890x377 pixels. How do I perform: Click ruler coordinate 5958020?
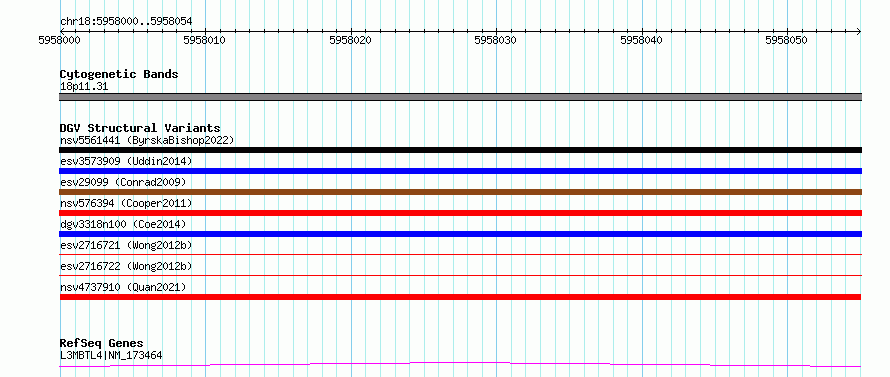350,40
